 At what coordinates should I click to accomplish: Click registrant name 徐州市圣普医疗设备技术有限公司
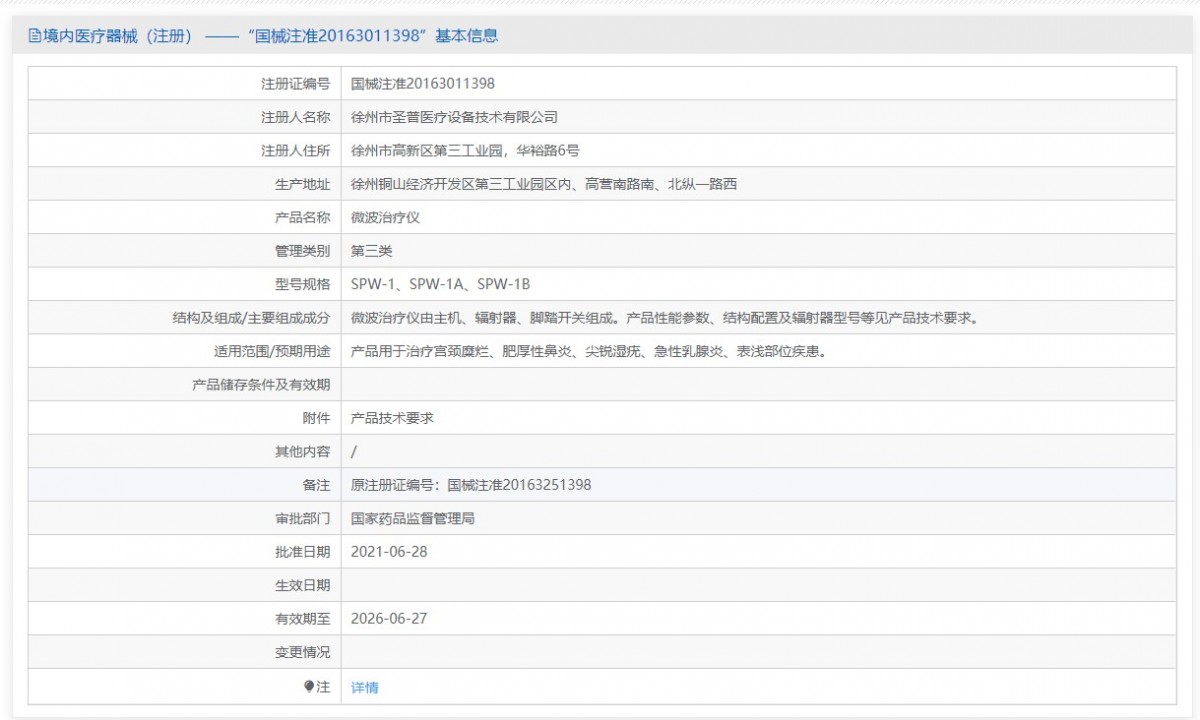[x=454, y=117]
